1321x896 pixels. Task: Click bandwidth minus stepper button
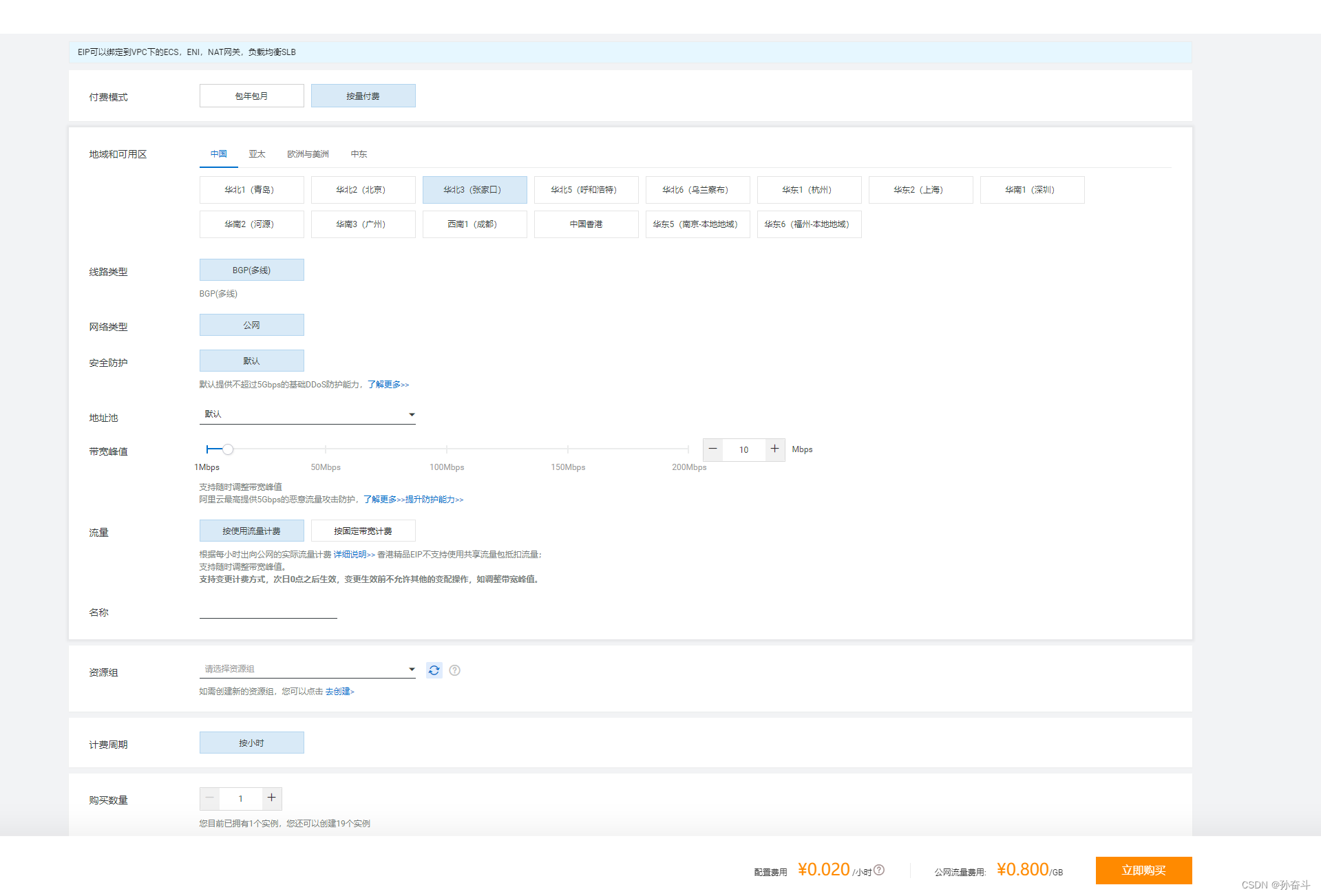pyautogui.click(x=712, y=449)
